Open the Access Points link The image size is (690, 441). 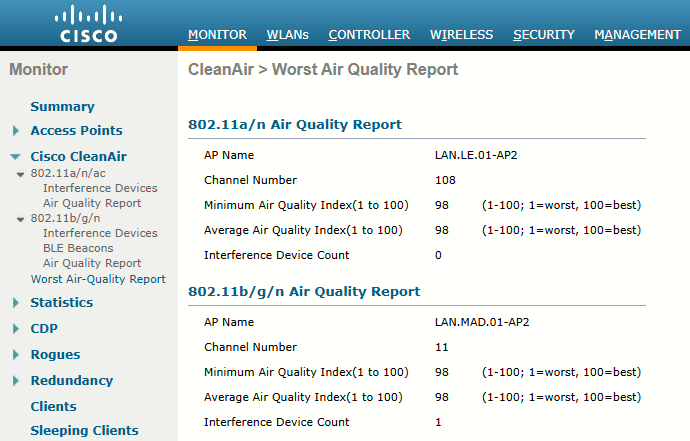[77, 131]
